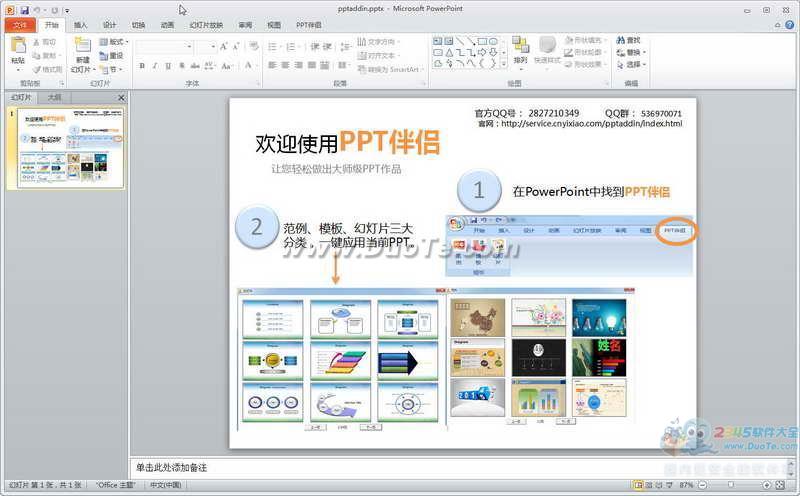The height and width of the screenshot is (496, 800).
Task: Switch to the 插入 (Insert) ribbon tab
Action: pyautogui.click(x=81, y=24)
